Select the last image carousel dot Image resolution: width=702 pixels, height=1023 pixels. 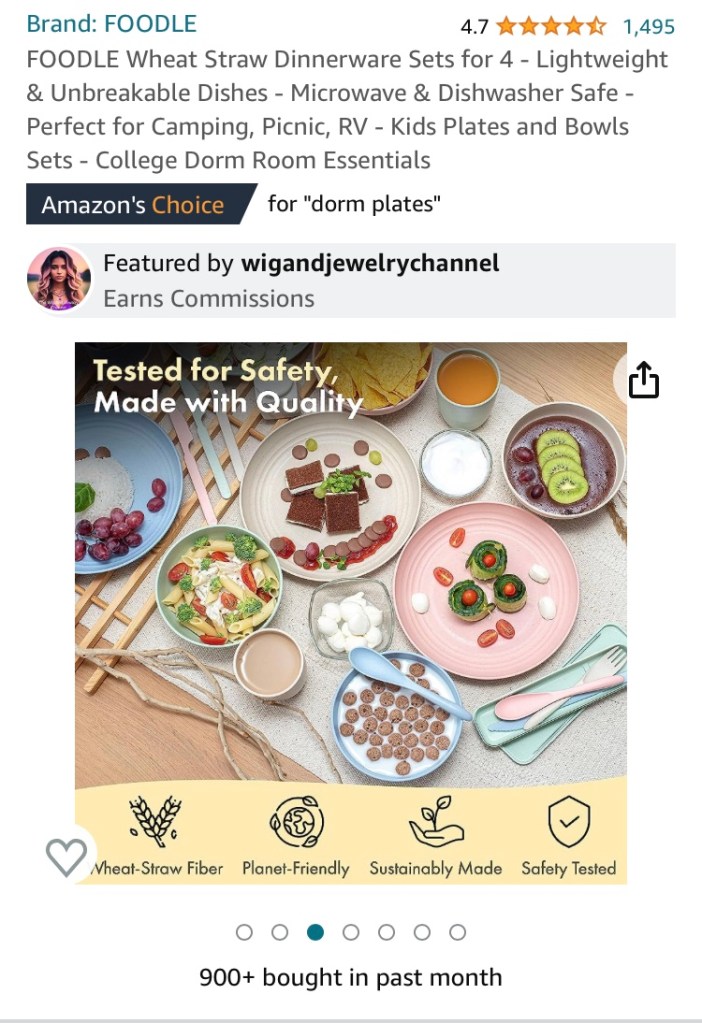pos(457,932)
